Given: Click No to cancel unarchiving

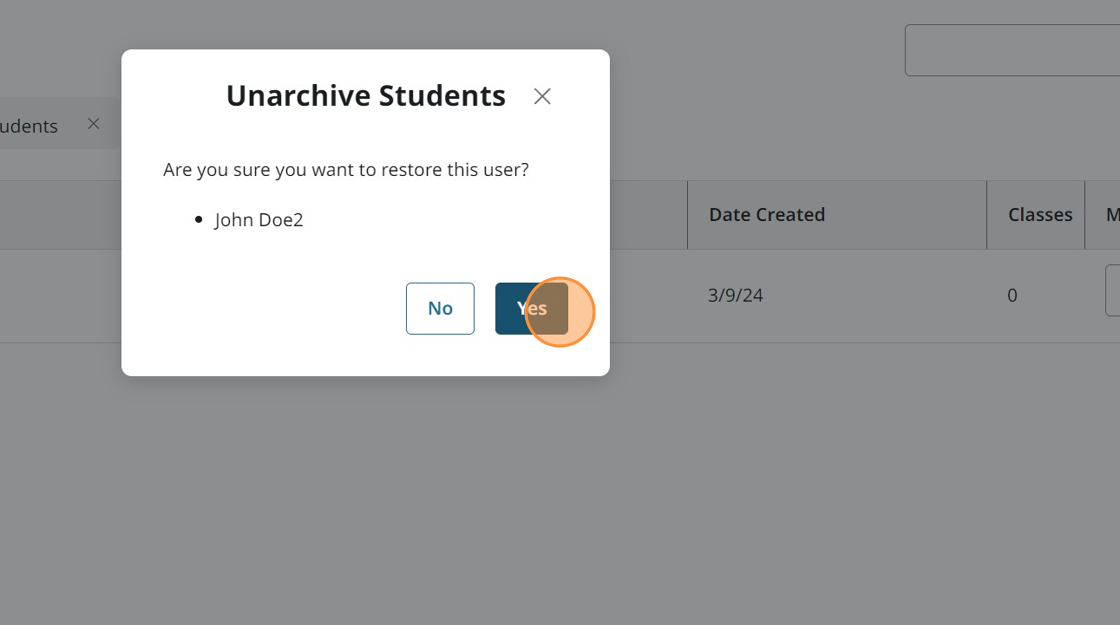Looking at the screenshot, I should pos(440,308).
